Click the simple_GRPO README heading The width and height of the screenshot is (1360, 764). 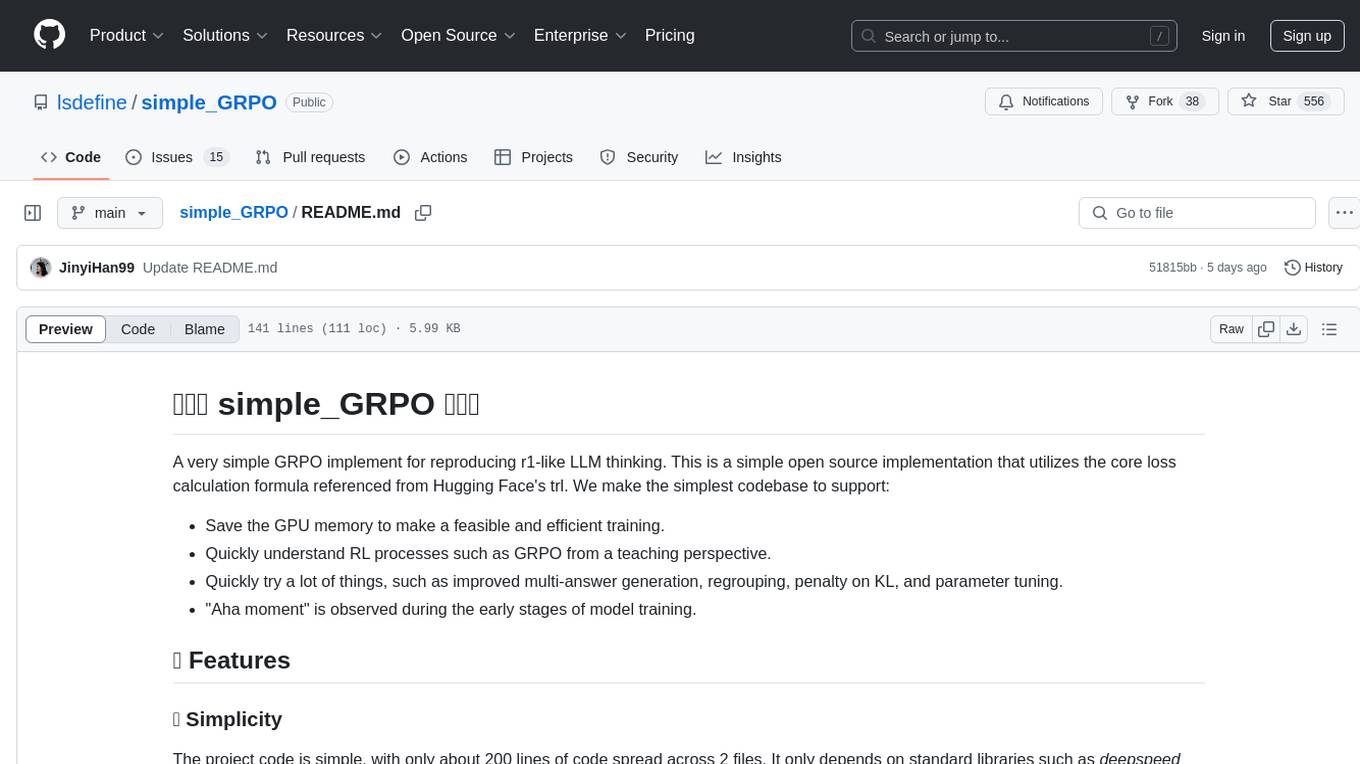click(326, 404)
